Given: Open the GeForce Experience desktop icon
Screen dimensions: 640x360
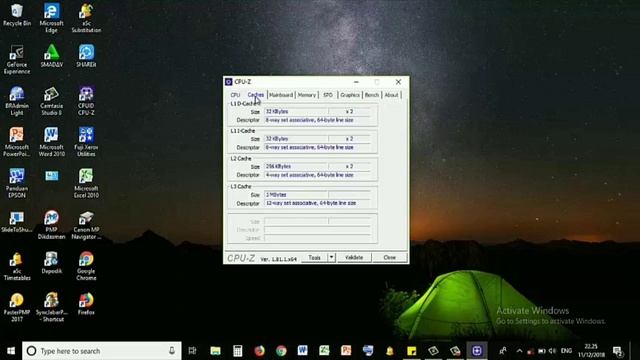Looking at the screenshot, I should pyautogui.click(x=17, y=60).
